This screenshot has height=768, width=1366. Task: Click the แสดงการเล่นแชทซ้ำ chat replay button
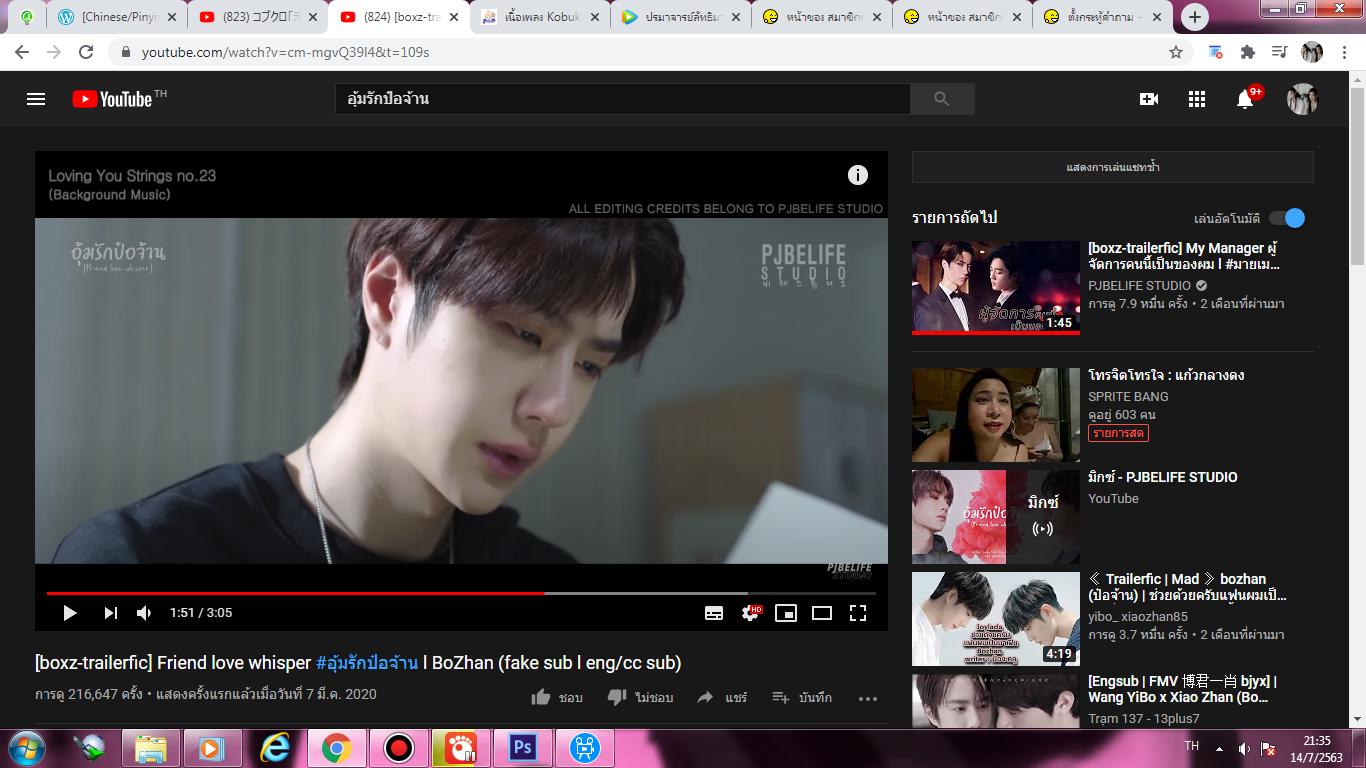tap(1113, 167)
